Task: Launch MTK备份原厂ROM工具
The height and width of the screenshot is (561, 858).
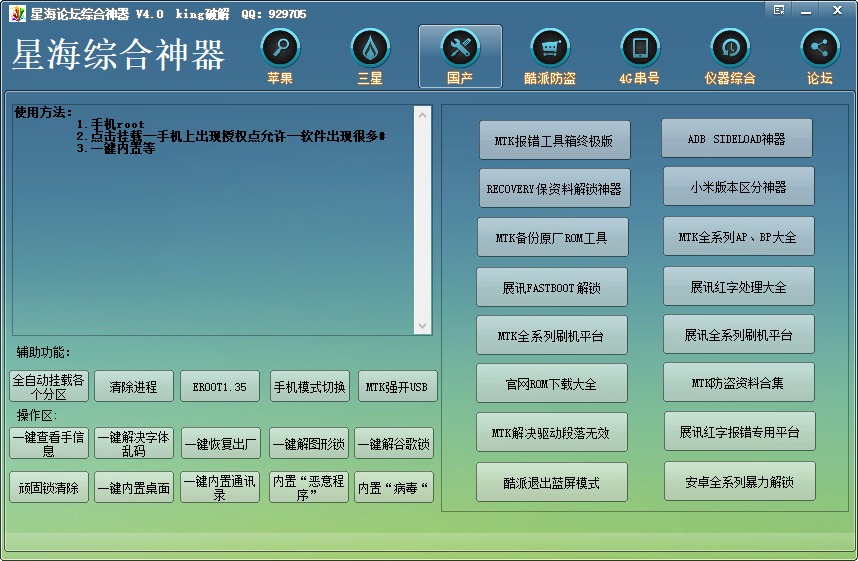Action: pos(553,237)
